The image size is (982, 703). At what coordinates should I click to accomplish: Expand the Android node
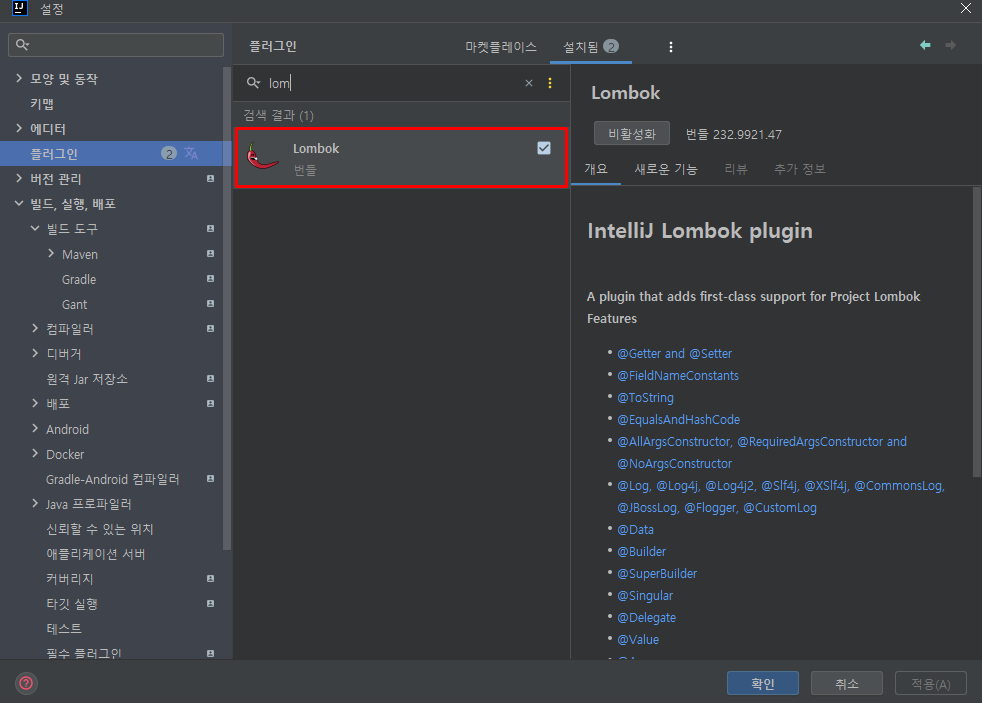click(35, 428)
